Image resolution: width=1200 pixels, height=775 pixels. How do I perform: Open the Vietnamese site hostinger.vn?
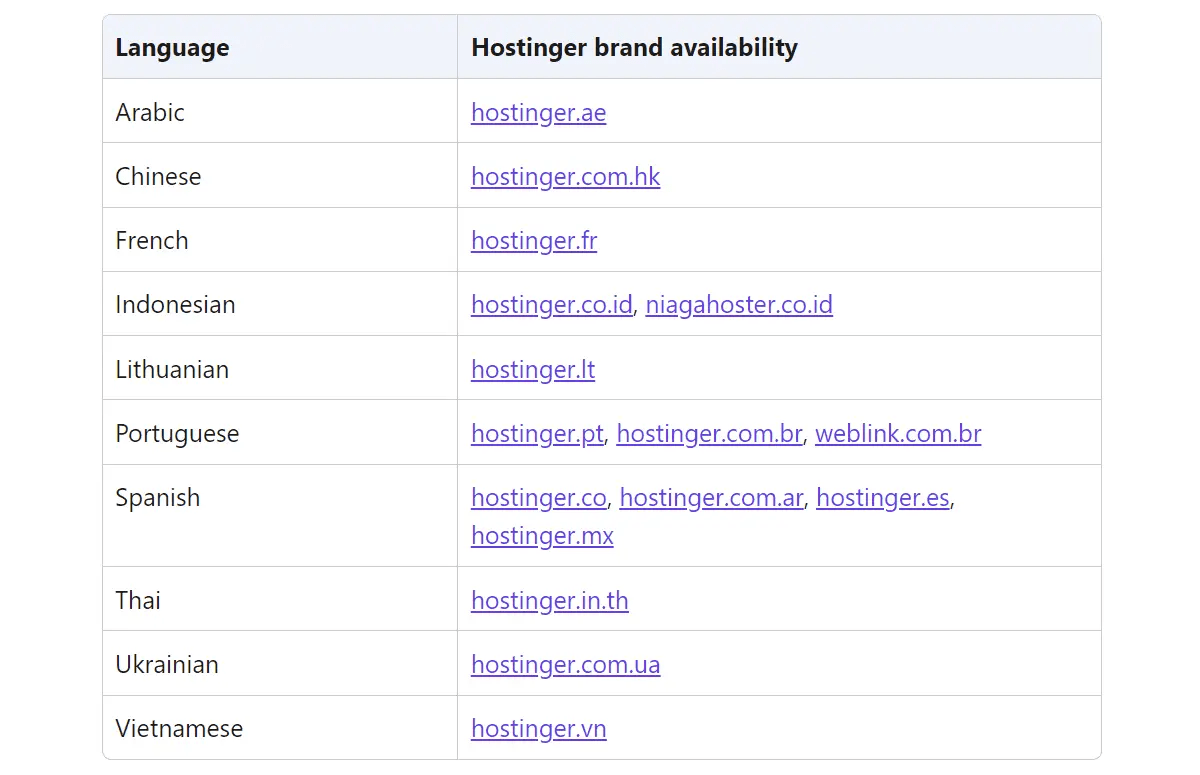pos(538,729)
